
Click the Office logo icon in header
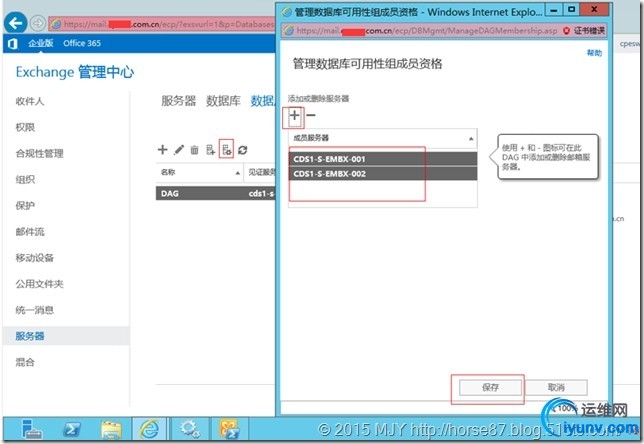(12, 43)
